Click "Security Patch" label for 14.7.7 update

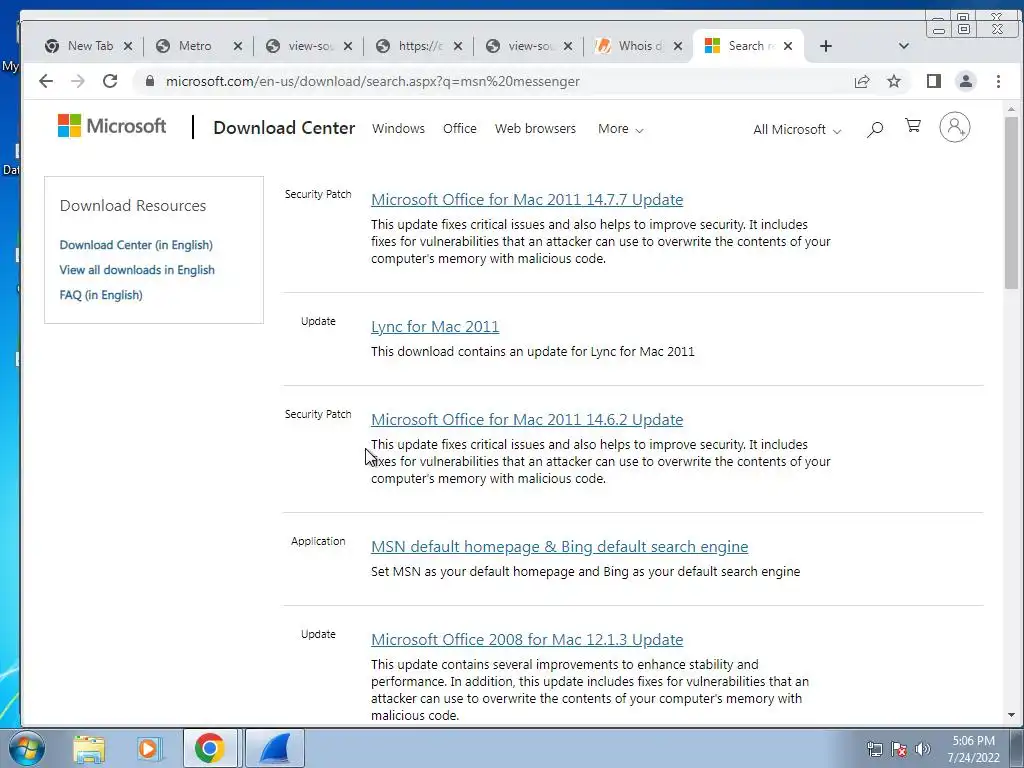pos(318,194)
